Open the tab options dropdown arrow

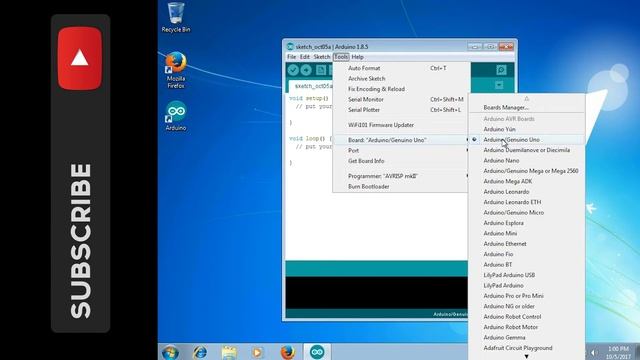(x=499, y=85)
